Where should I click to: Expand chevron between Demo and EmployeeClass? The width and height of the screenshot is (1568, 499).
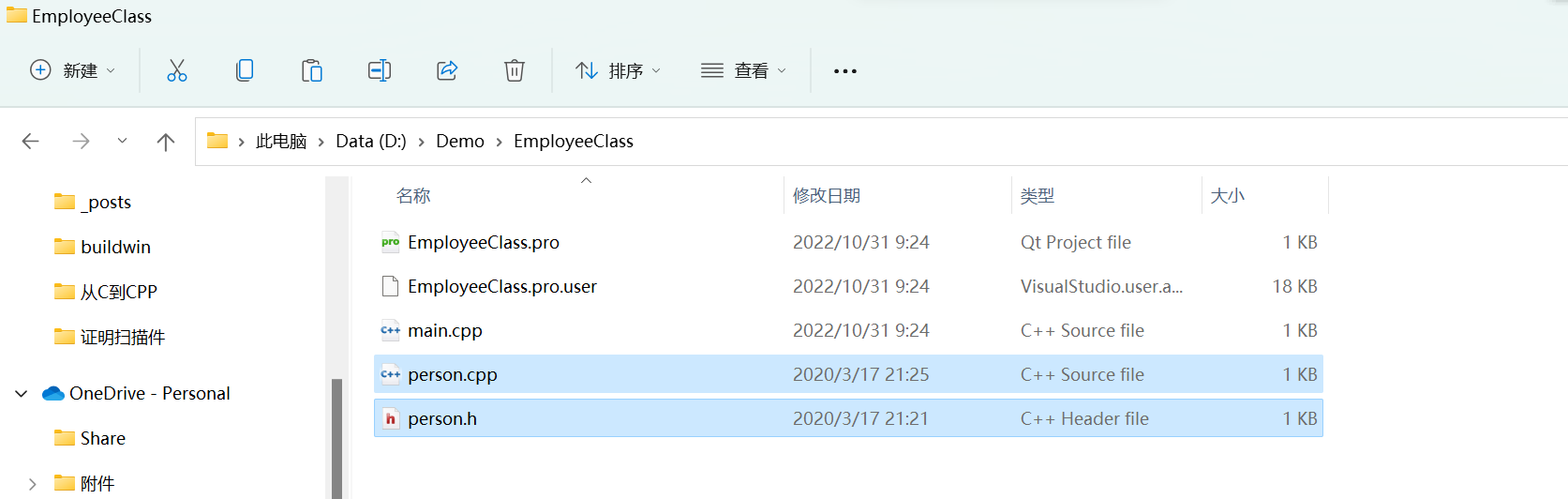[x=500, y=142]
